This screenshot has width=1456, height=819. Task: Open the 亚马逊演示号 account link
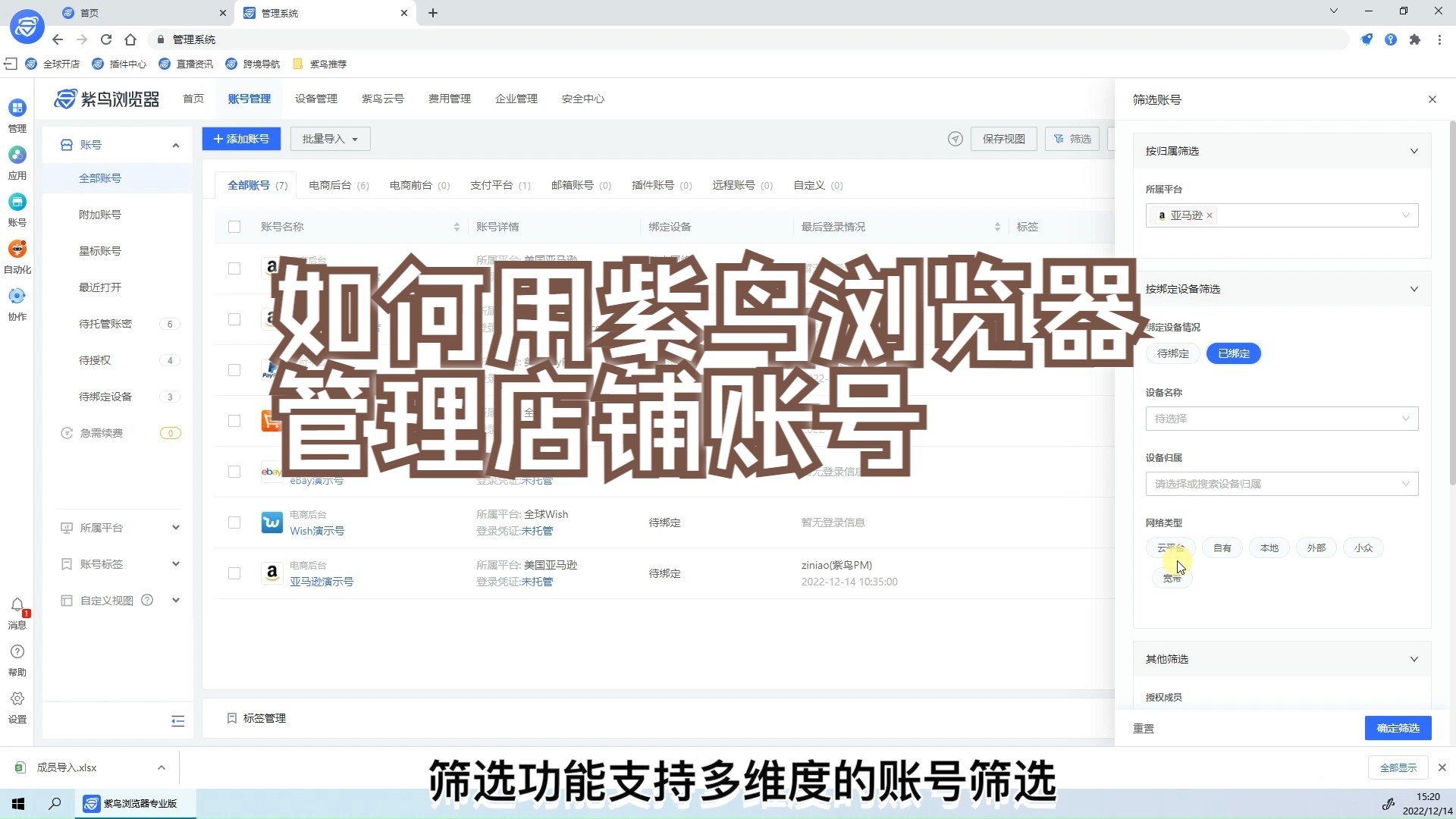pos(322,582)
